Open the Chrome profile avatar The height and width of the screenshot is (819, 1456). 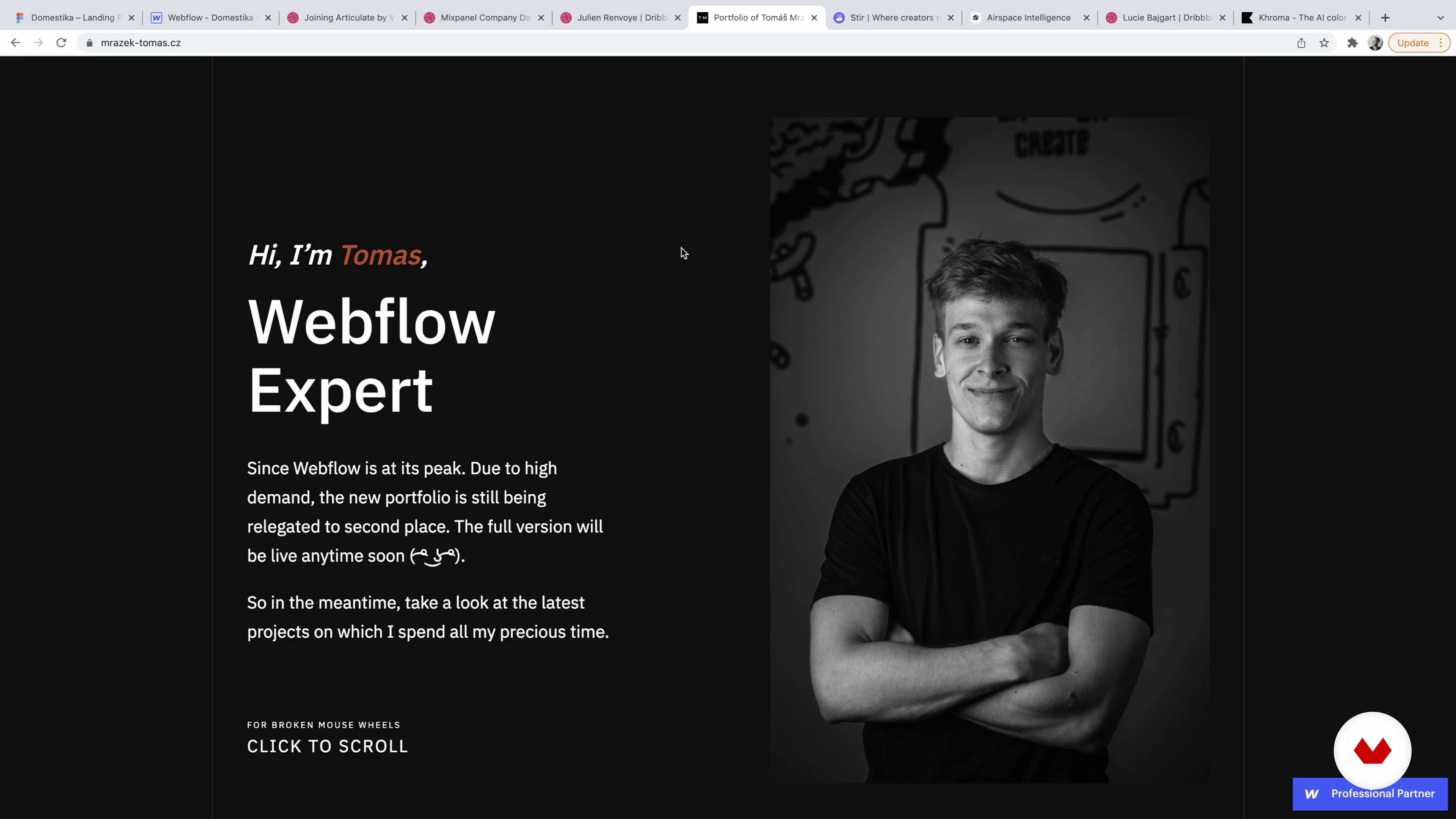[1375, 43]
